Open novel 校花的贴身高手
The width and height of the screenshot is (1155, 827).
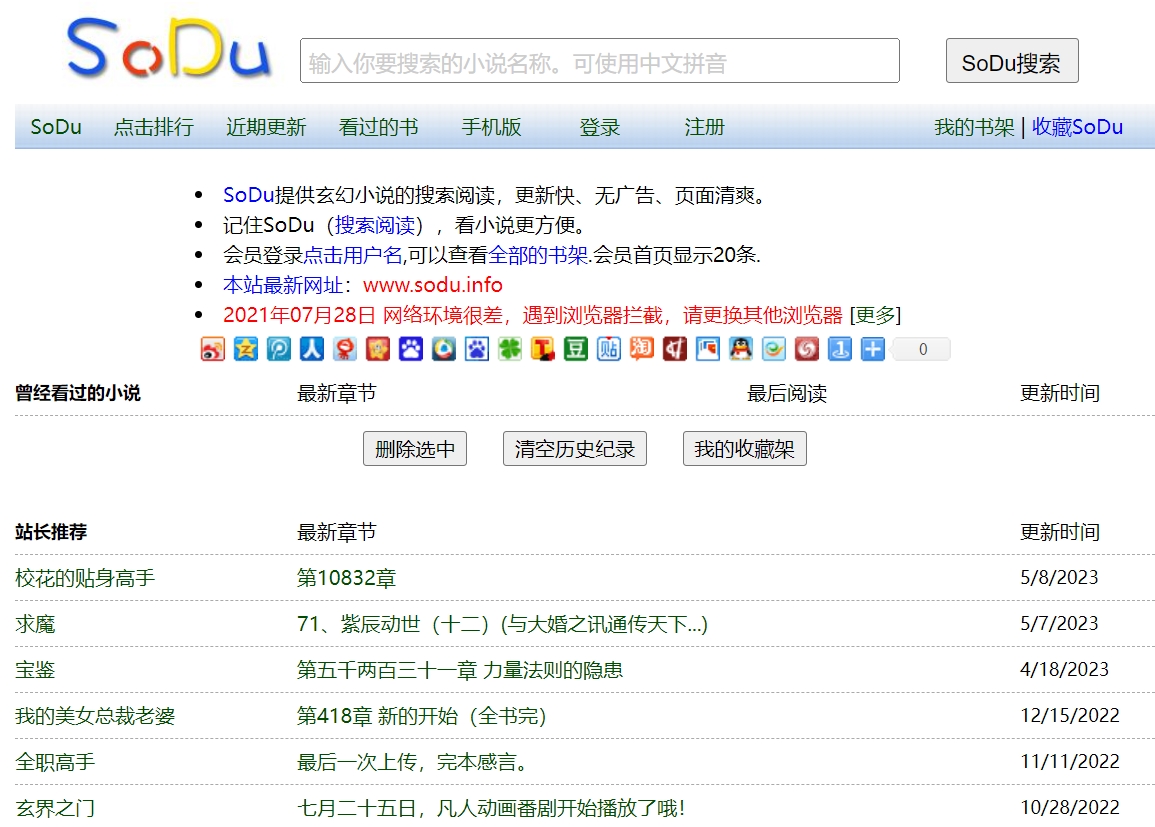point(85,578)
